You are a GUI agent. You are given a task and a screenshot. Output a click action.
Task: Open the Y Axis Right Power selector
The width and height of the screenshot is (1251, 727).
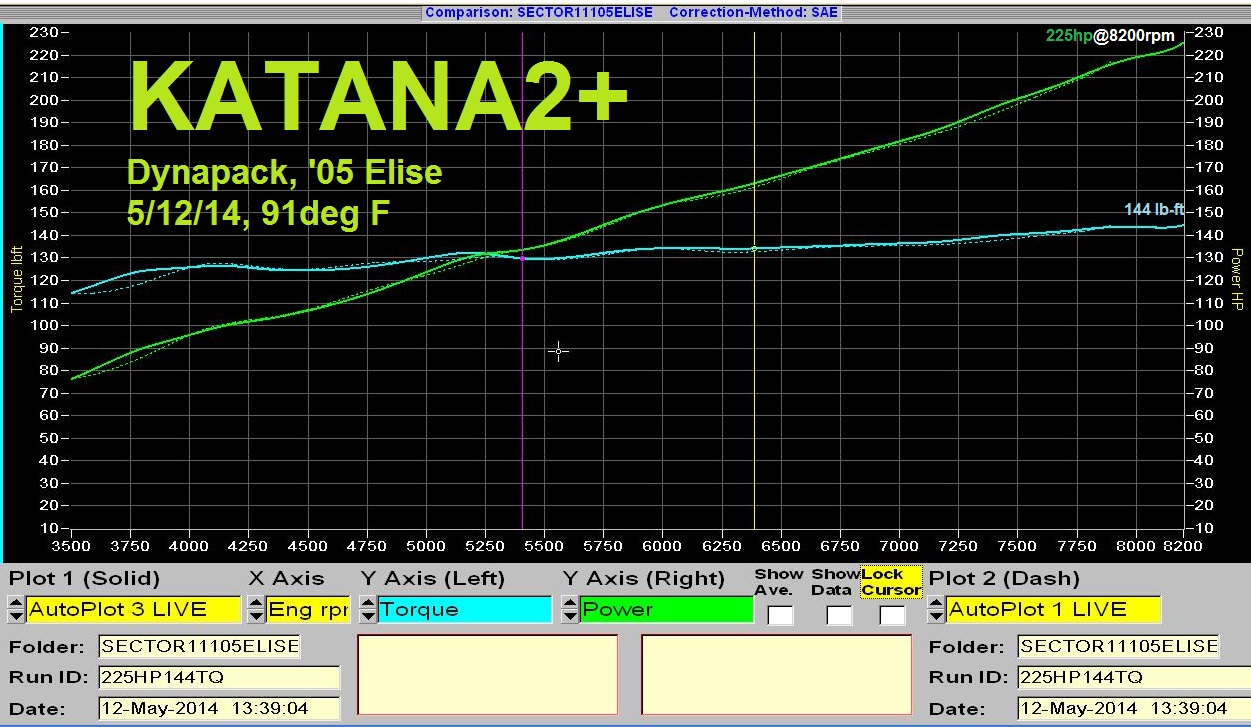pos(667,609)
